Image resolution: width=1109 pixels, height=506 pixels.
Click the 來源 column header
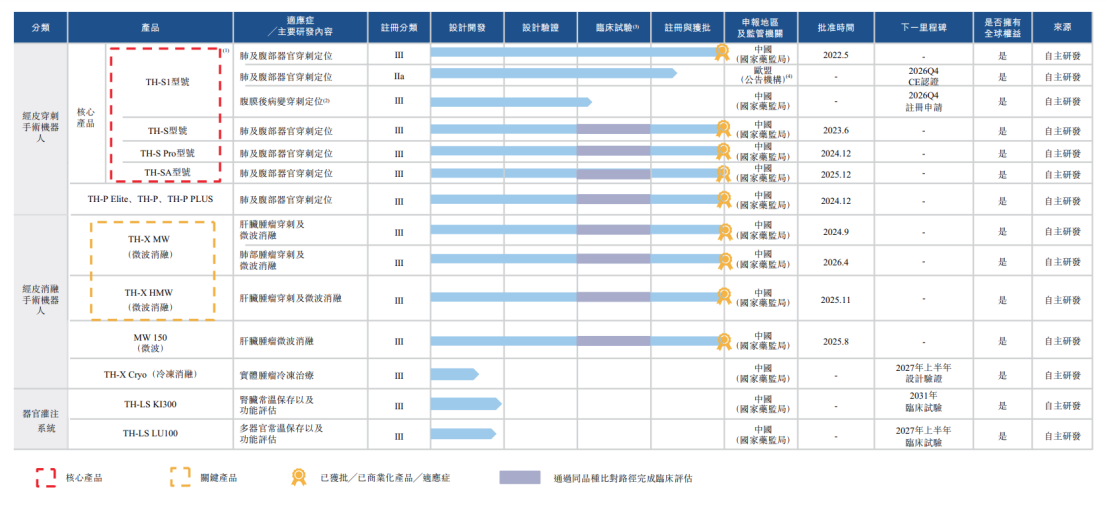point(1062,28)
